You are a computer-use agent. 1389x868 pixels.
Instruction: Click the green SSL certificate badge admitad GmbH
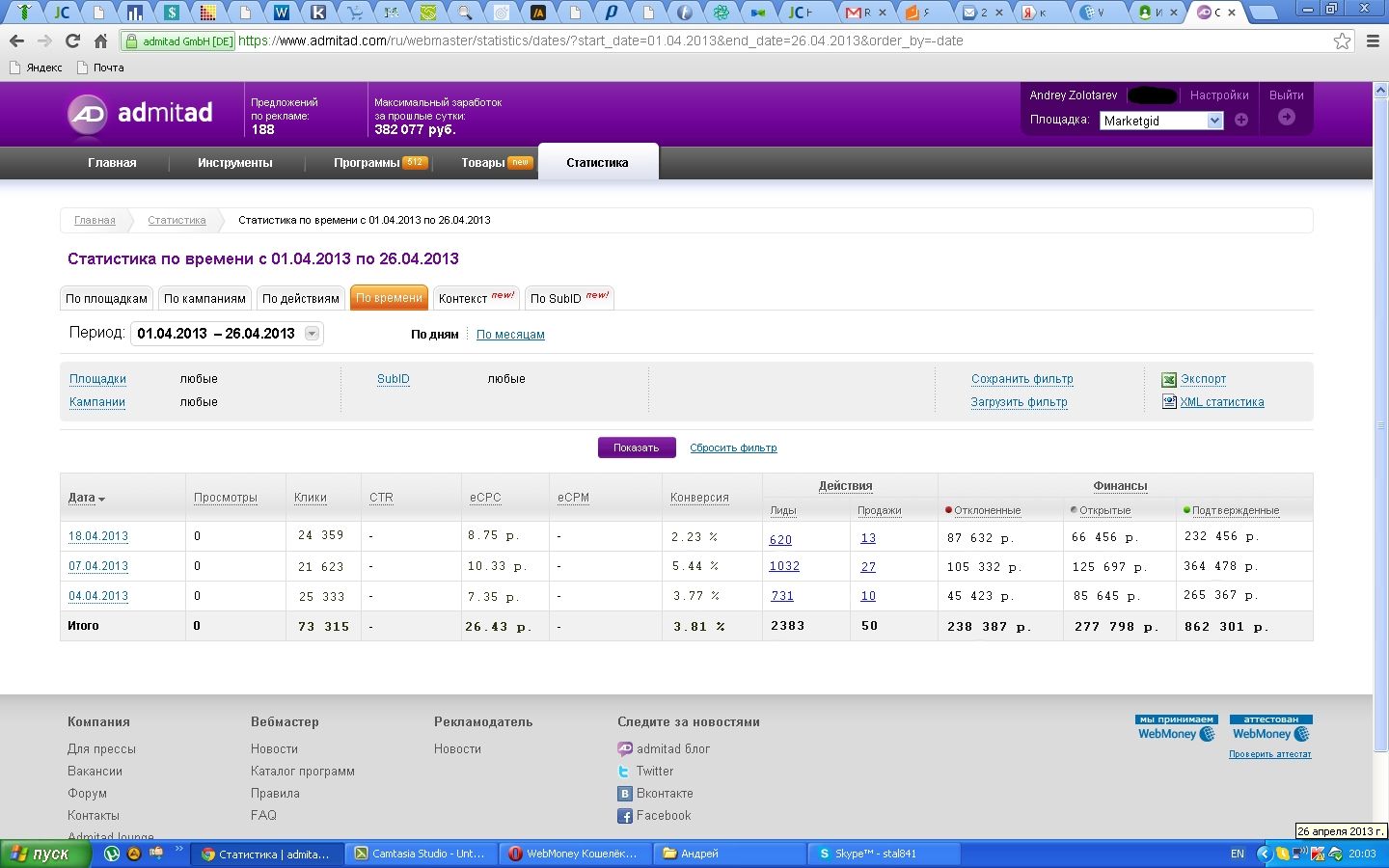coord(177,41)
